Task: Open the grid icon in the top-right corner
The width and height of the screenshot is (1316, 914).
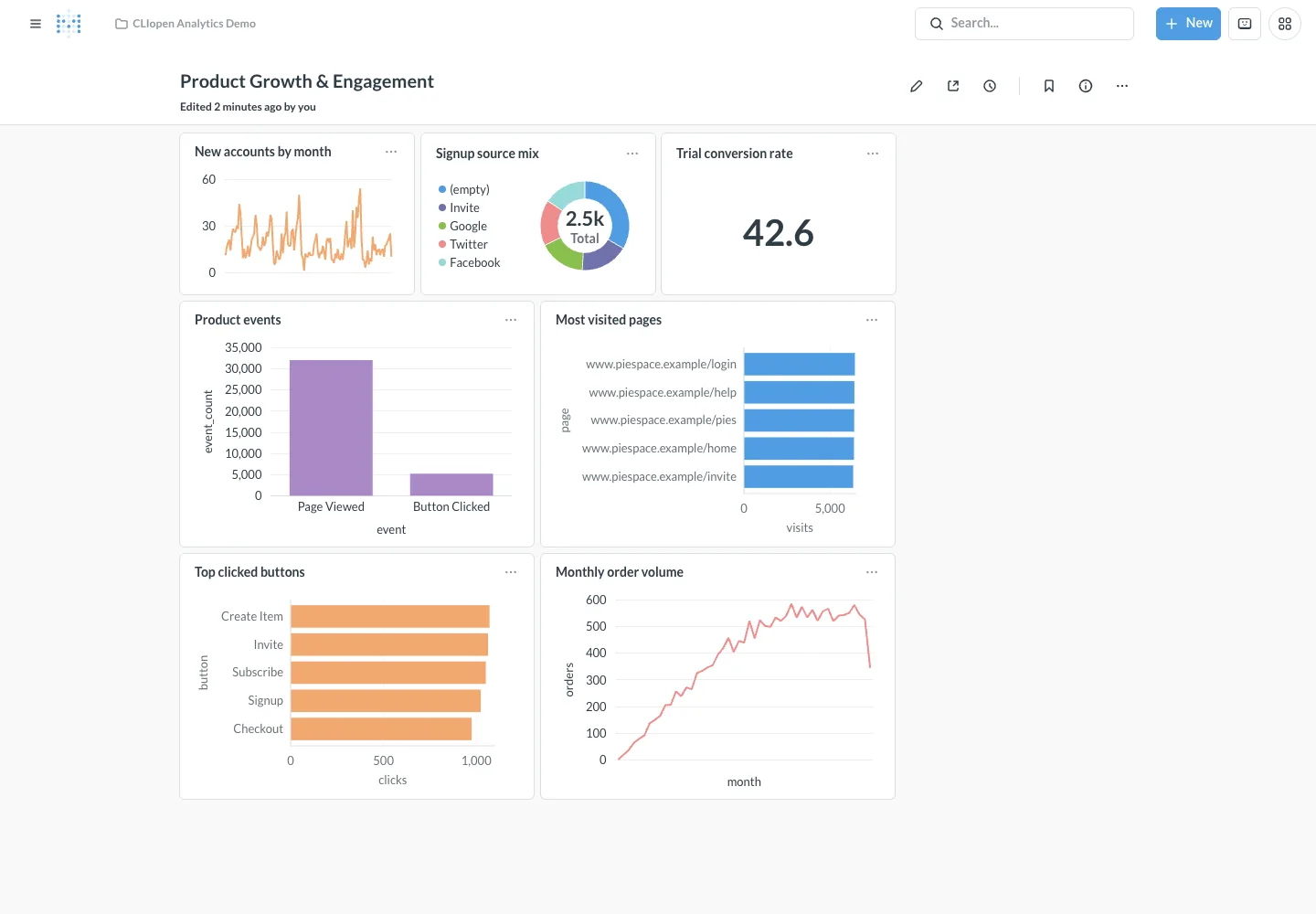Action: pyautogui.click(x=1285, y=24)
